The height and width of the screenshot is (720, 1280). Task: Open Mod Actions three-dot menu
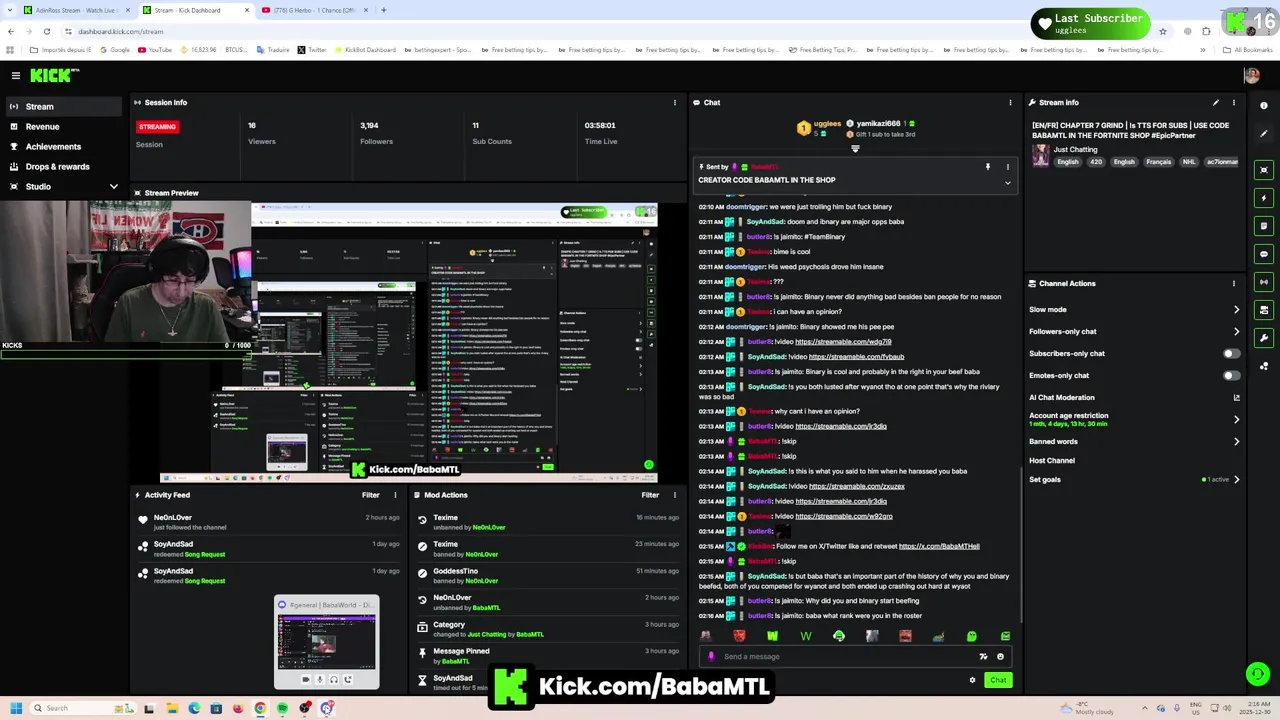click(675, 495)
